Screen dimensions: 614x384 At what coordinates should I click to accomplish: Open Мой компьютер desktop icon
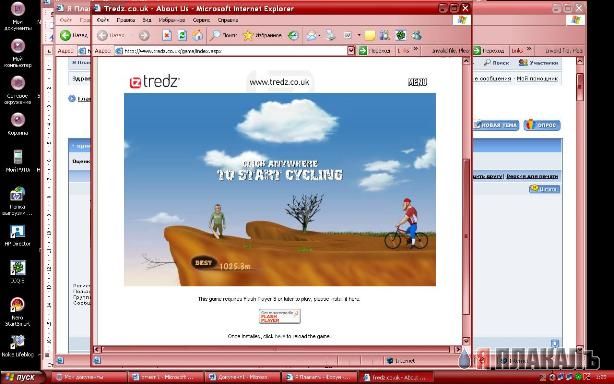point(18,54)
